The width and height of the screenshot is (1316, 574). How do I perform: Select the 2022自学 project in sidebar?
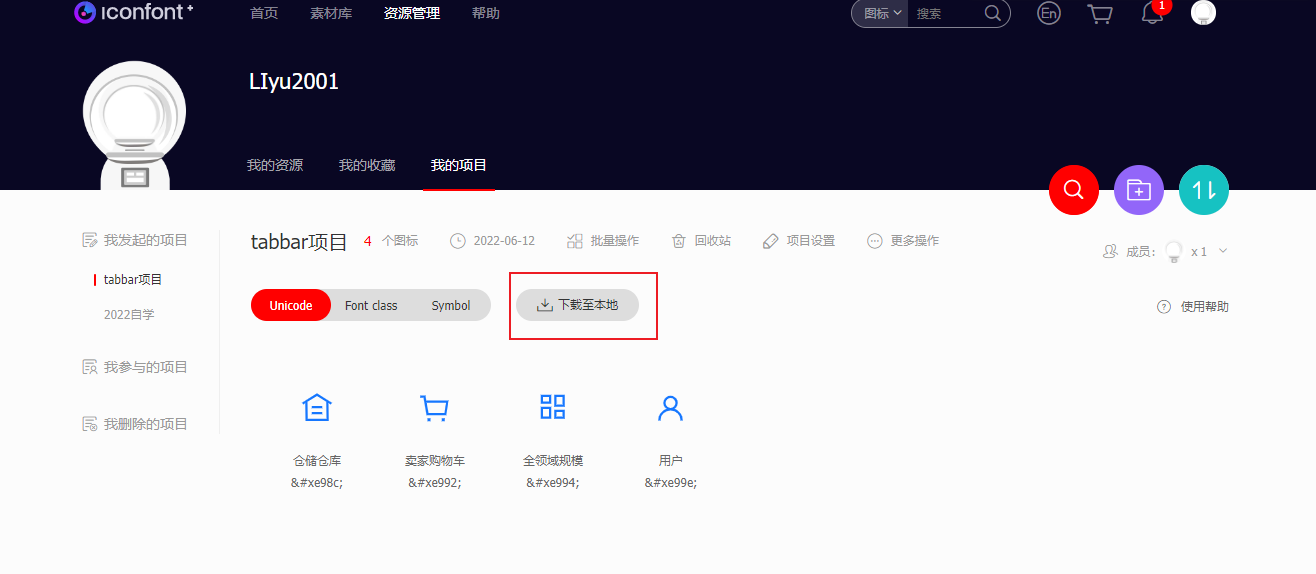[x=129, y=315]
